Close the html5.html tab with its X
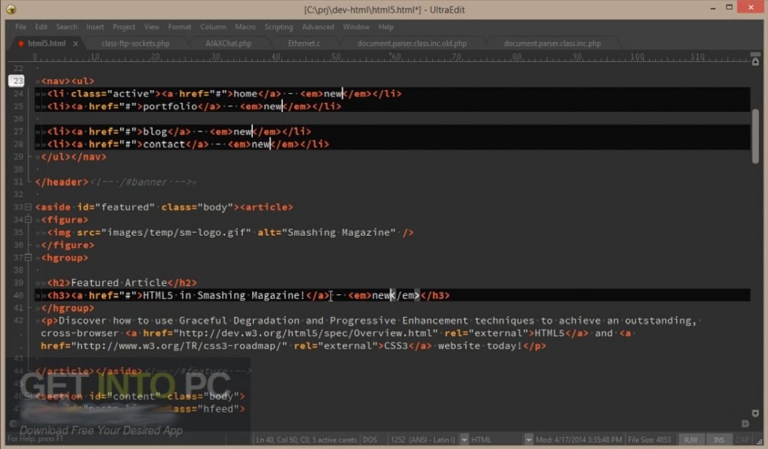Screen dimensions: 768x449 point(75,44)
